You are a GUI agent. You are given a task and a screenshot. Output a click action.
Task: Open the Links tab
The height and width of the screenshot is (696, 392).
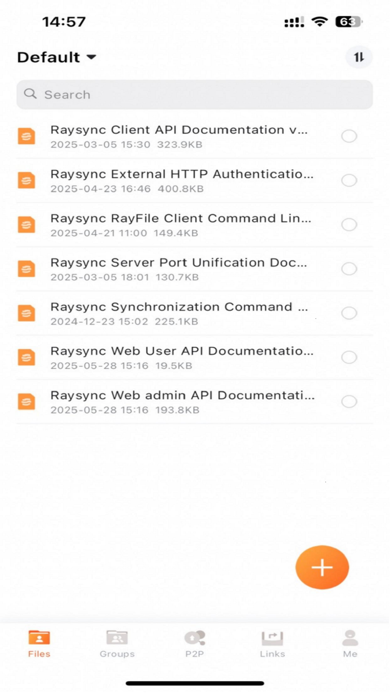(x=272, y=644)
